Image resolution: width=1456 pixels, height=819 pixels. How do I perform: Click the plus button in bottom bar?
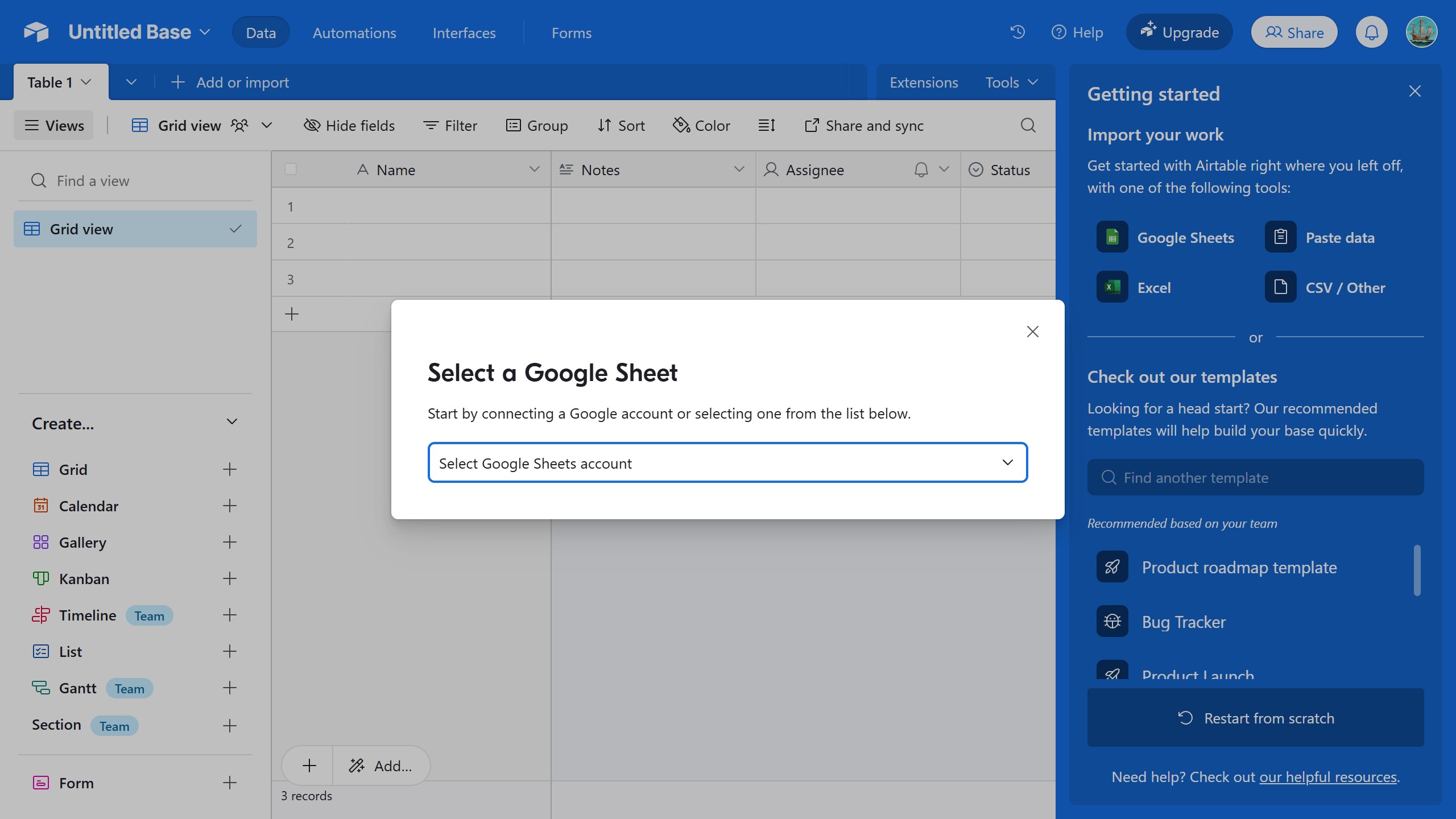click(x=309, y=766)
